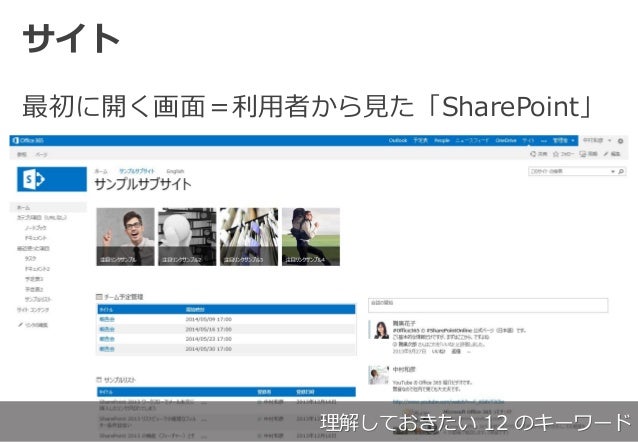Open Outlook from the top navigation
This screenshot has width=638, height=442.
(x=398, y=140)
